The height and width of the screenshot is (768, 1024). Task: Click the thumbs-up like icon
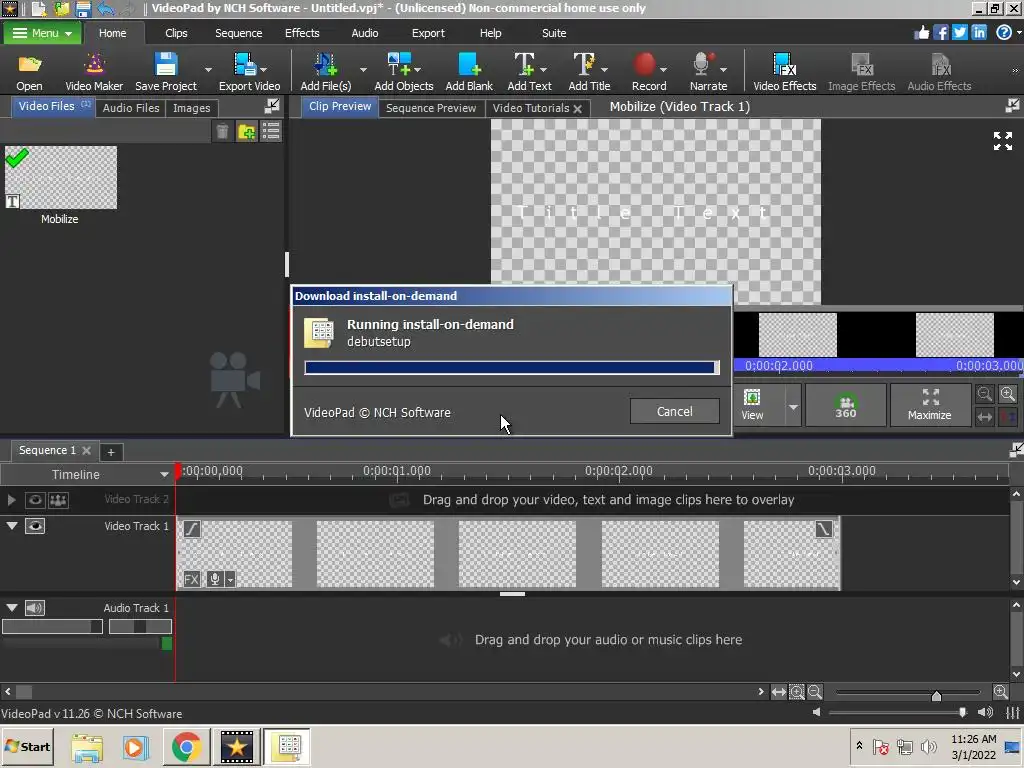[x=921, y=32]
